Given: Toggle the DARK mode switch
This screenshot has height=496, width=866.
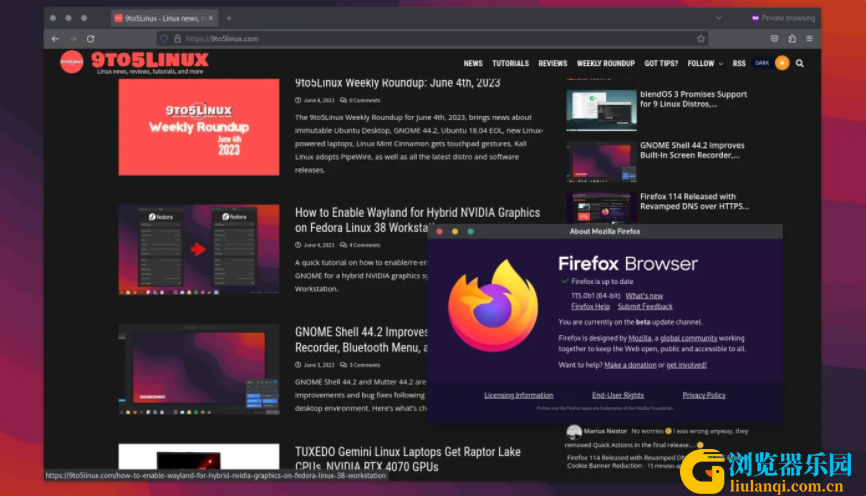Looking at the screenshot, I should coord(772,63).
